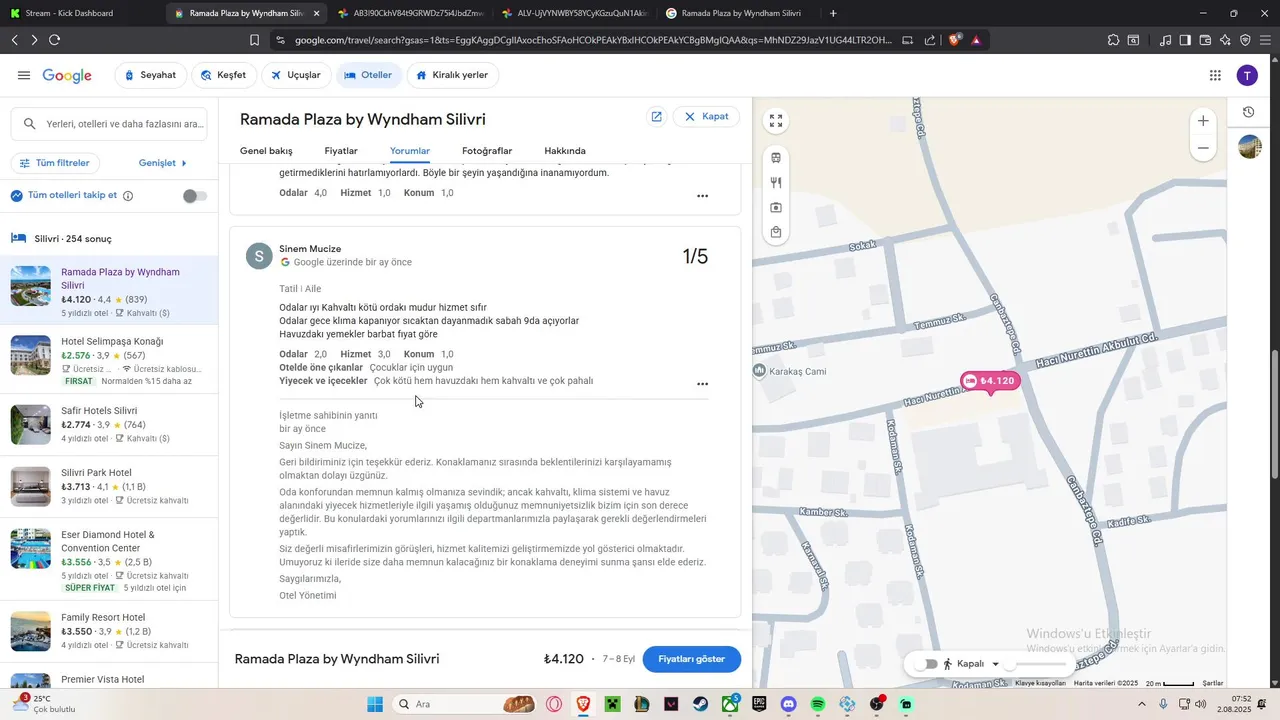
Task: Select the Hotel Selimpaşa Konağı listing
Action: coord(109,361)
